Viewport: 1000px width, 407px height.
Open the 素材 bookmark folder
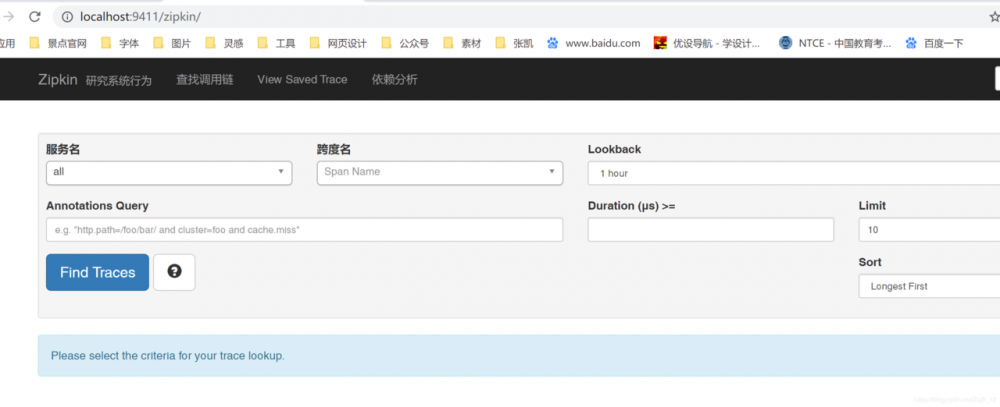coord(462,43)
